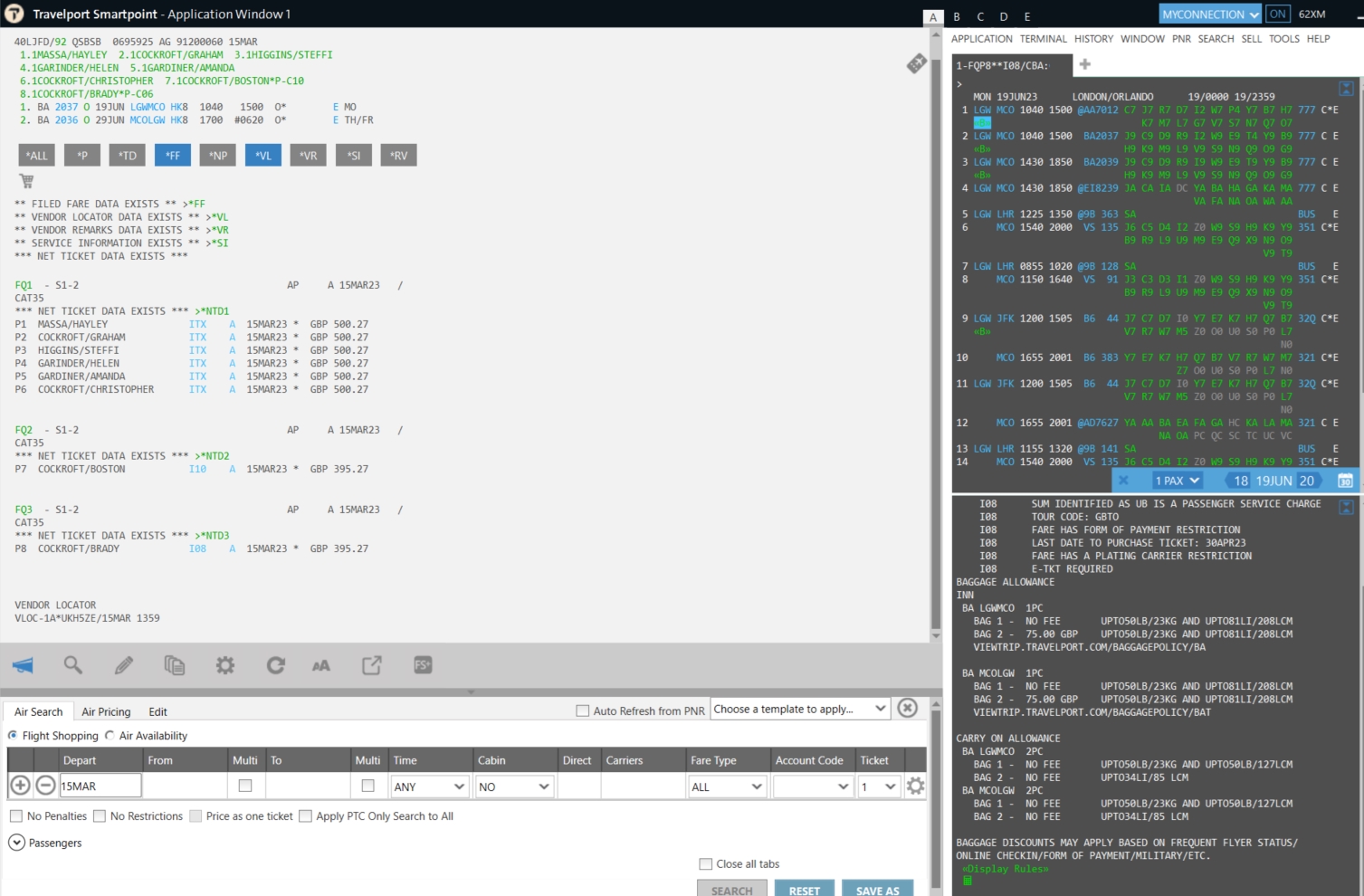Select the Air Availability radio button

110,736
